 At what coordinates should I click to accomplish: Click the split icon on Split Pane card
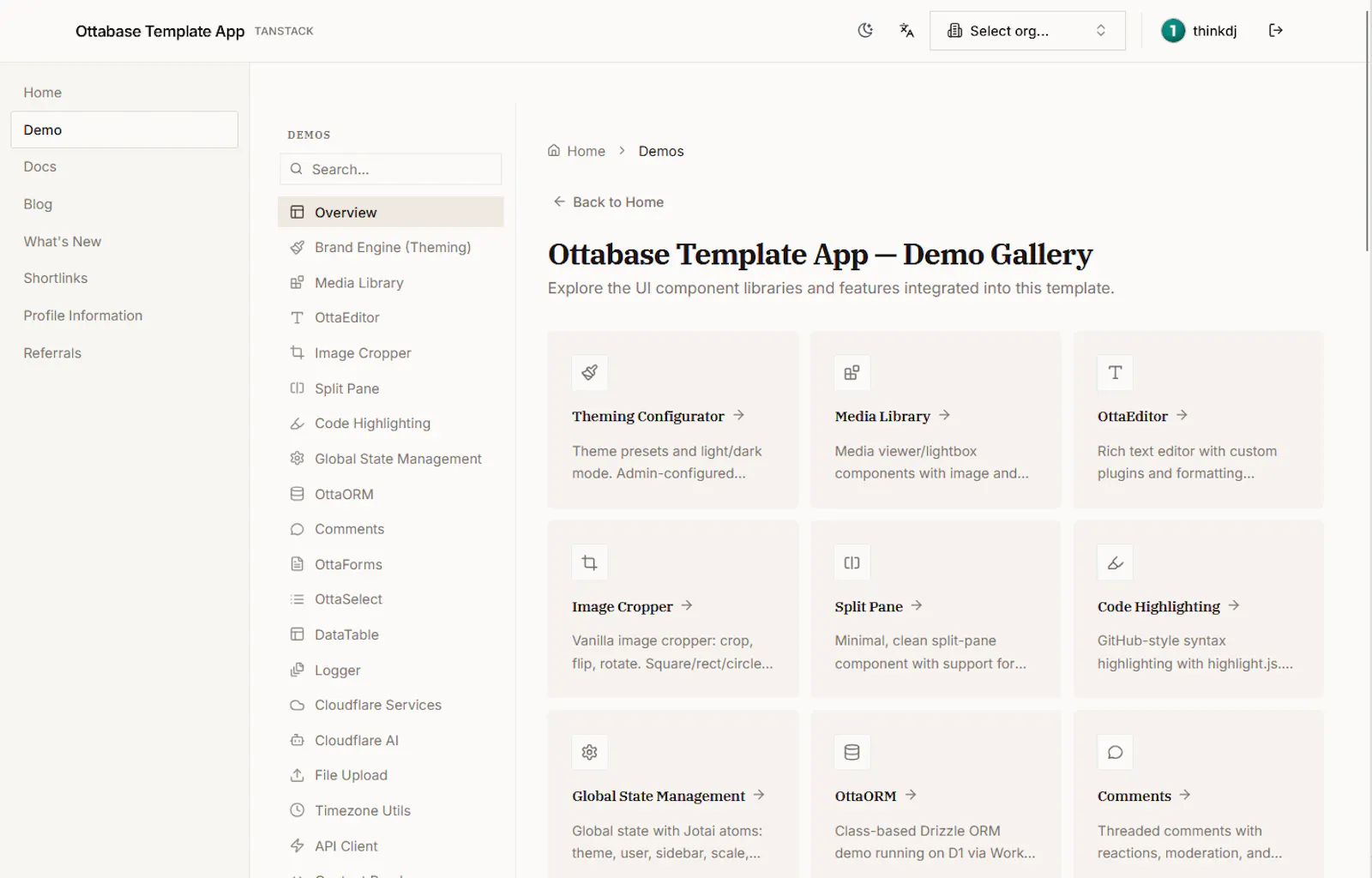pyautogui.click(x=851, y=562)
